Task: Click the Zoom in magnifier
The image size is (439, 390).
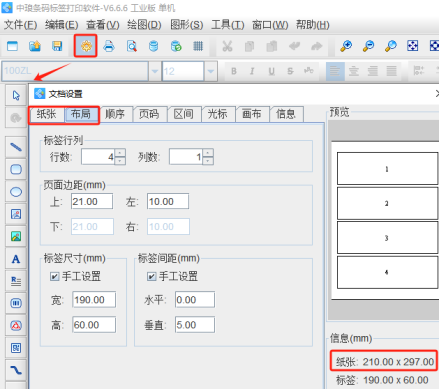Action: 346,46
